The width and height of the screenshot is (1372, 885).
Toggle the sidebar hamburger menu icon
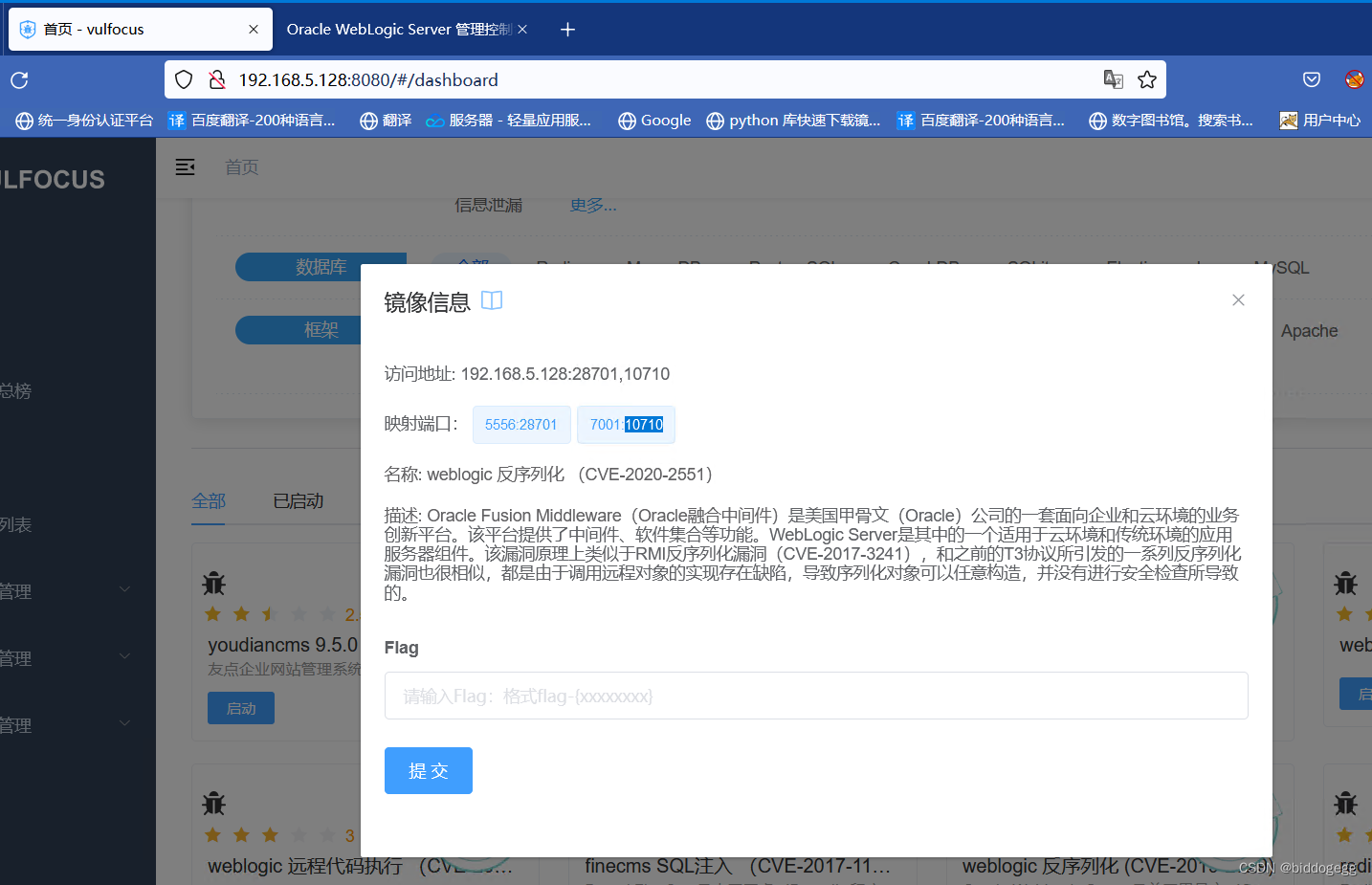pyautogui.click(x=186, y=167)
